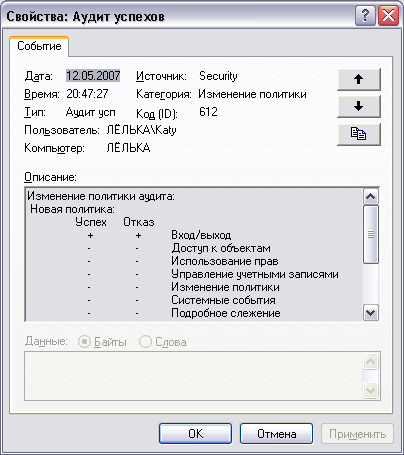Select the Событие tab
404x455 pixels.
tap(39, 46)
